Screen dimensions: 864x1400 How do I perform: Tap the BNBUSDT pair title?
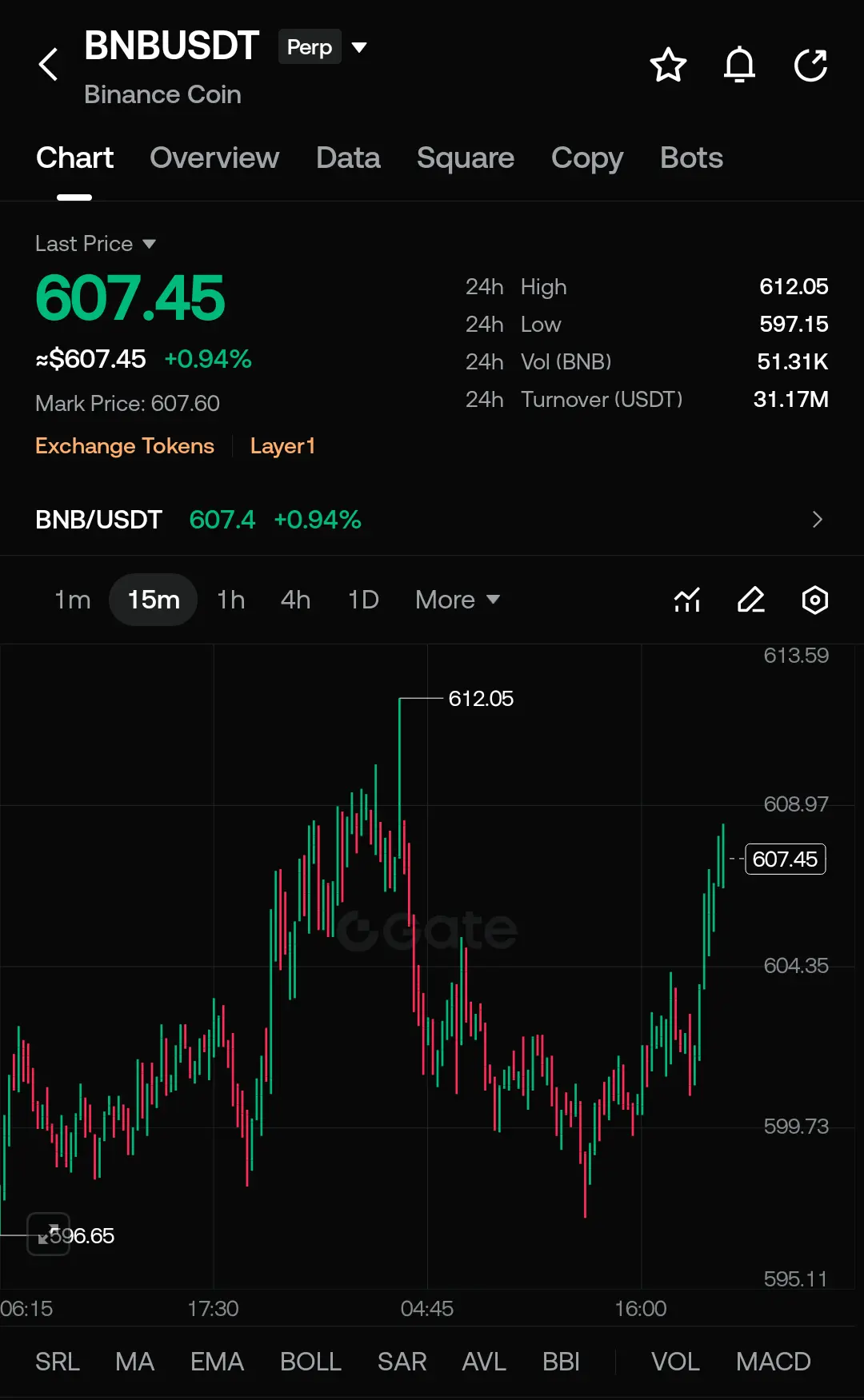point(171,46)
